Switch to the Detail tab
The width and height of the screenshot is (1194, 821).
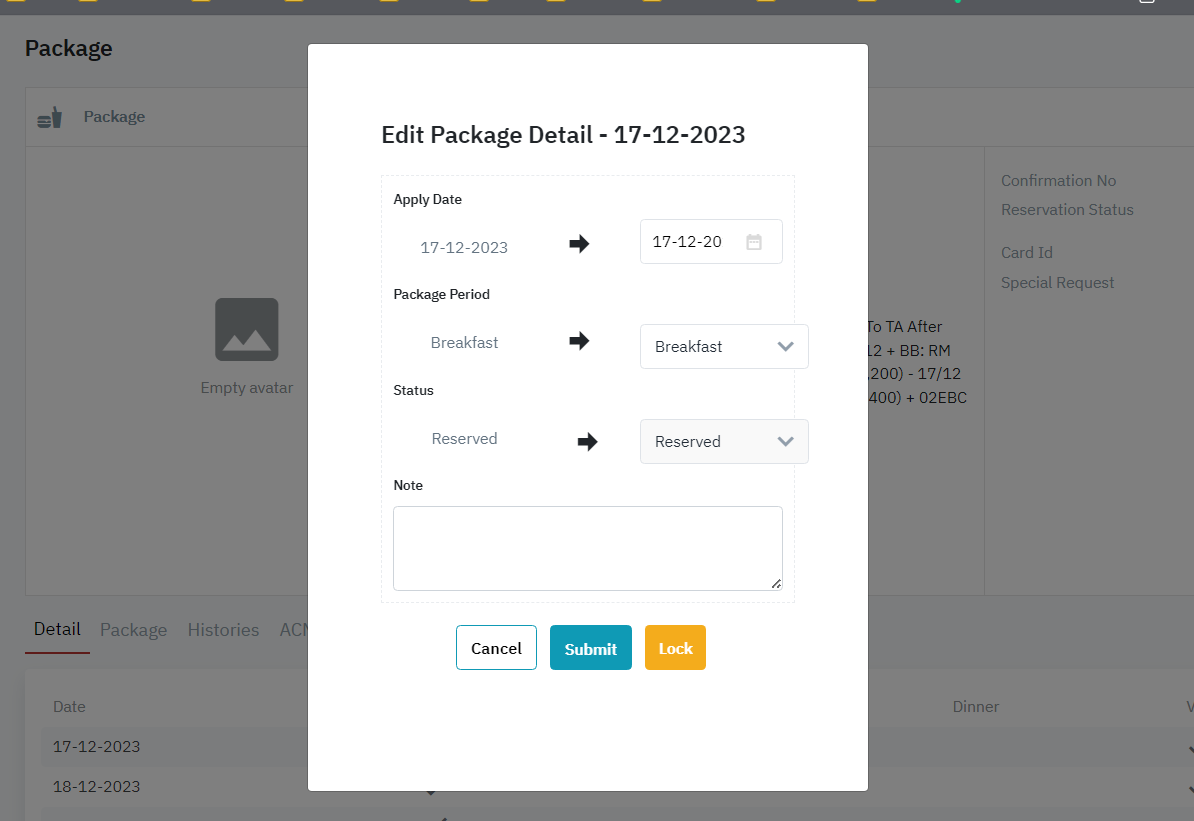tap(57, 629)
